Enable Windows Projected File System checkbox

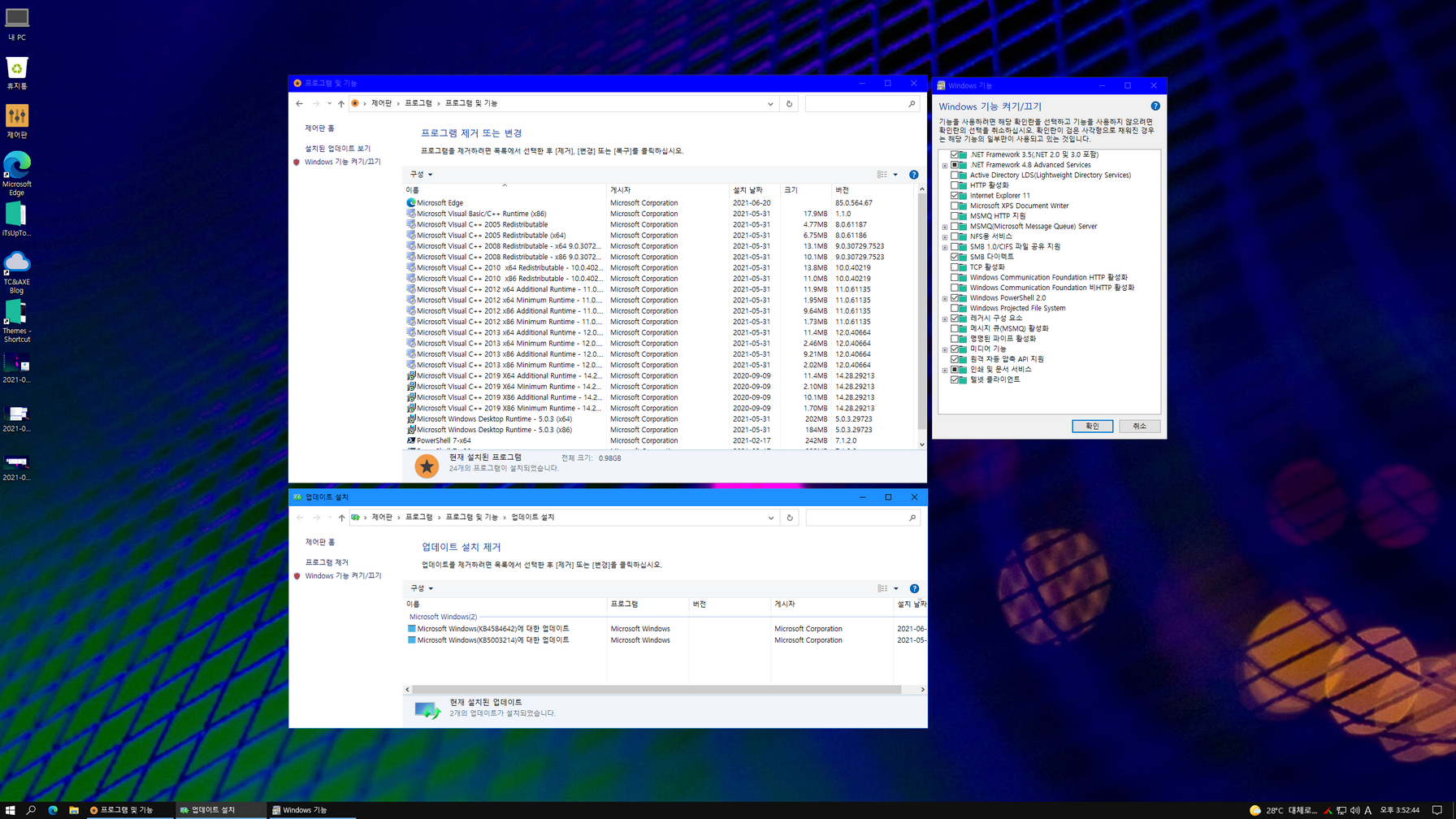tap(955, 308)
